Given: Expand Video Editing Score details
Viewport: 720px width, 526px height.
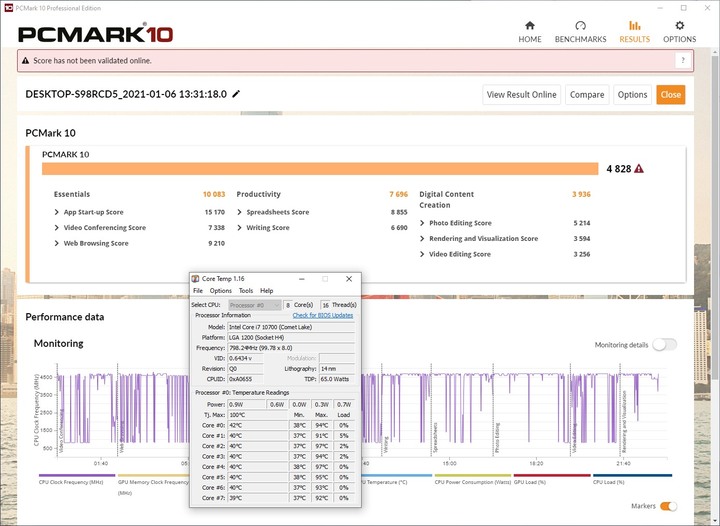Looking at the screenshot, I should [x=422, y=254].
